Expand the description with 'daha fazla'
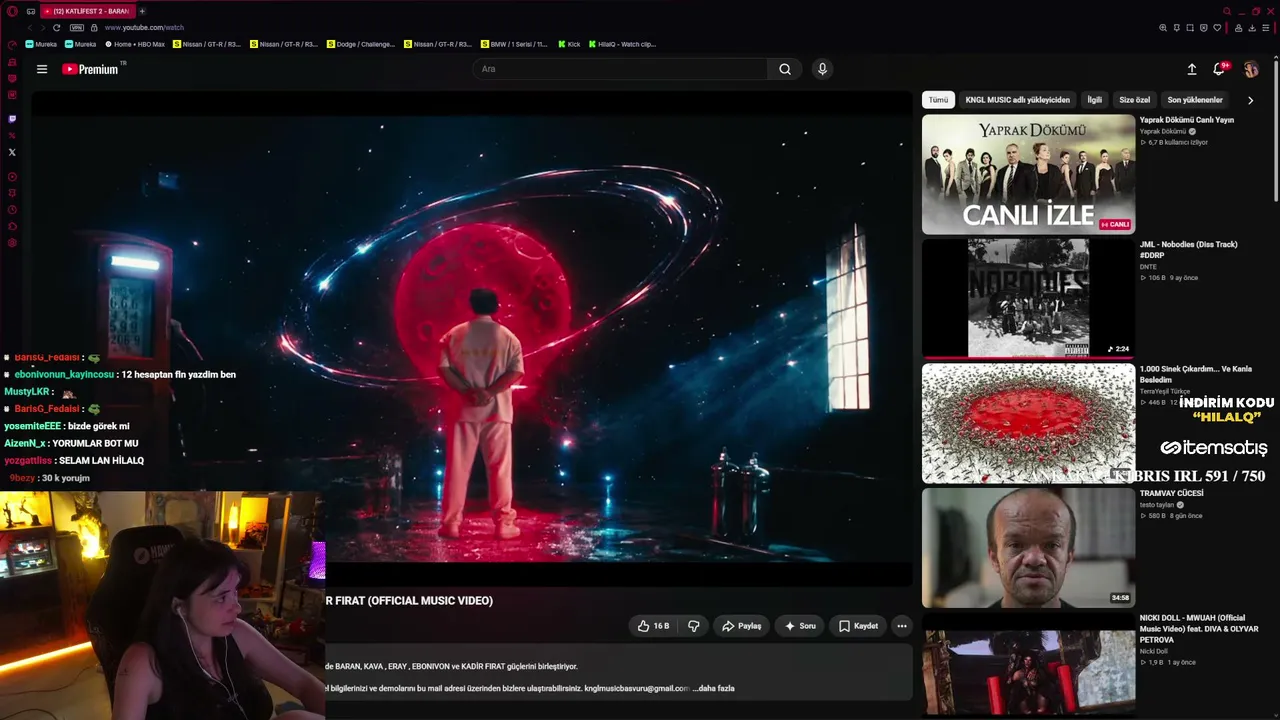The height and width of the screenshot is (720, 1280). point(716,688)
